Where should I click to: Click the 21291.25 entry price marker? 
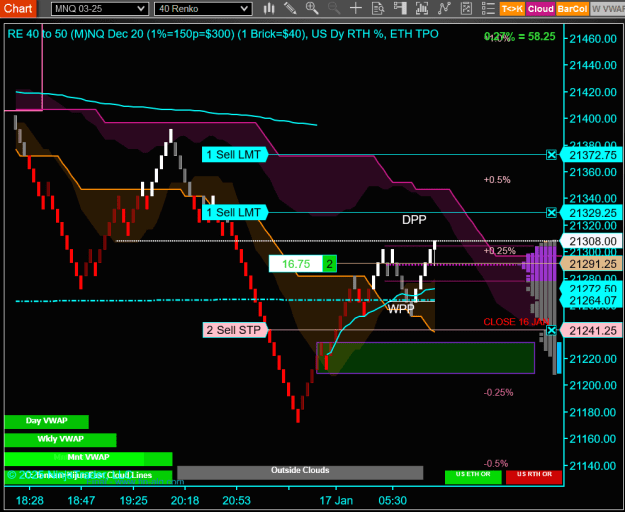pos(592,264)
